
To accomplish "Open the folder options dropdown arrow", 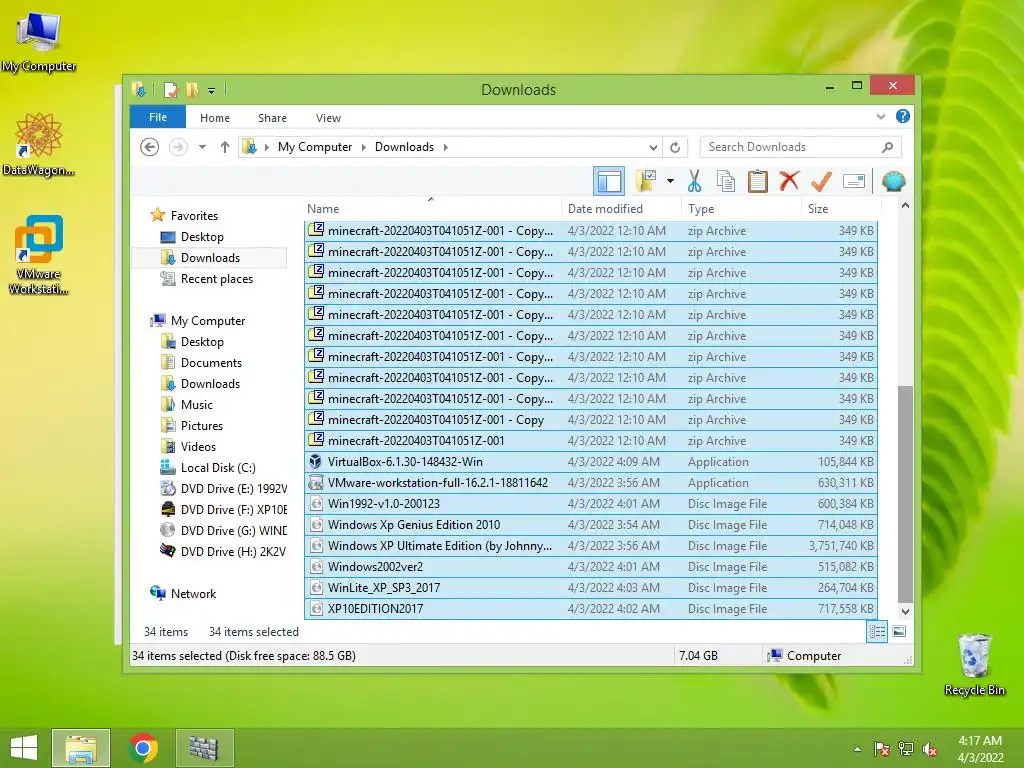I will (670, 181).
